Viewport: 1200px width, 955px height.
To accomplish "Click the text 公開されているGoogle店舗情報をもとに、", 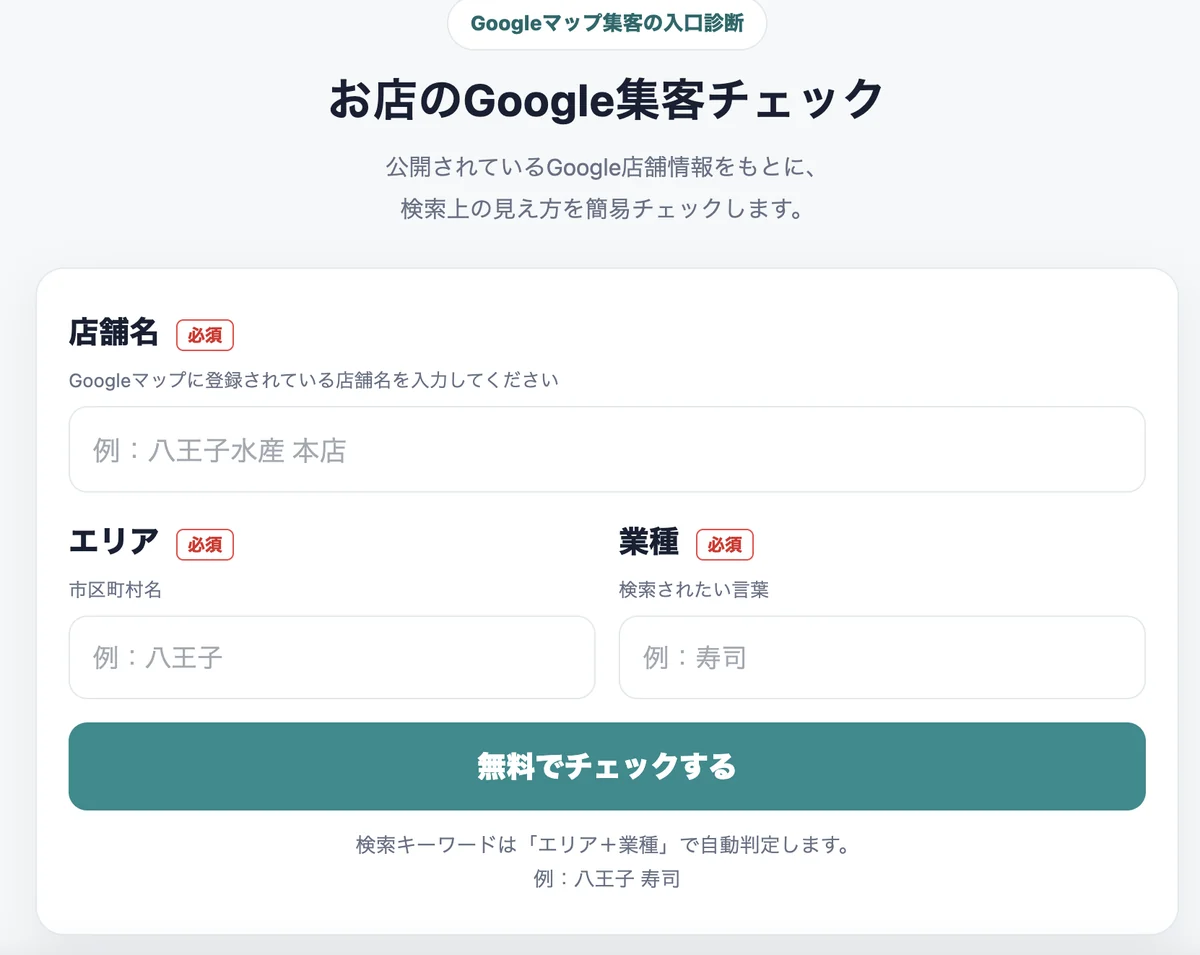I will pos(603,166).
